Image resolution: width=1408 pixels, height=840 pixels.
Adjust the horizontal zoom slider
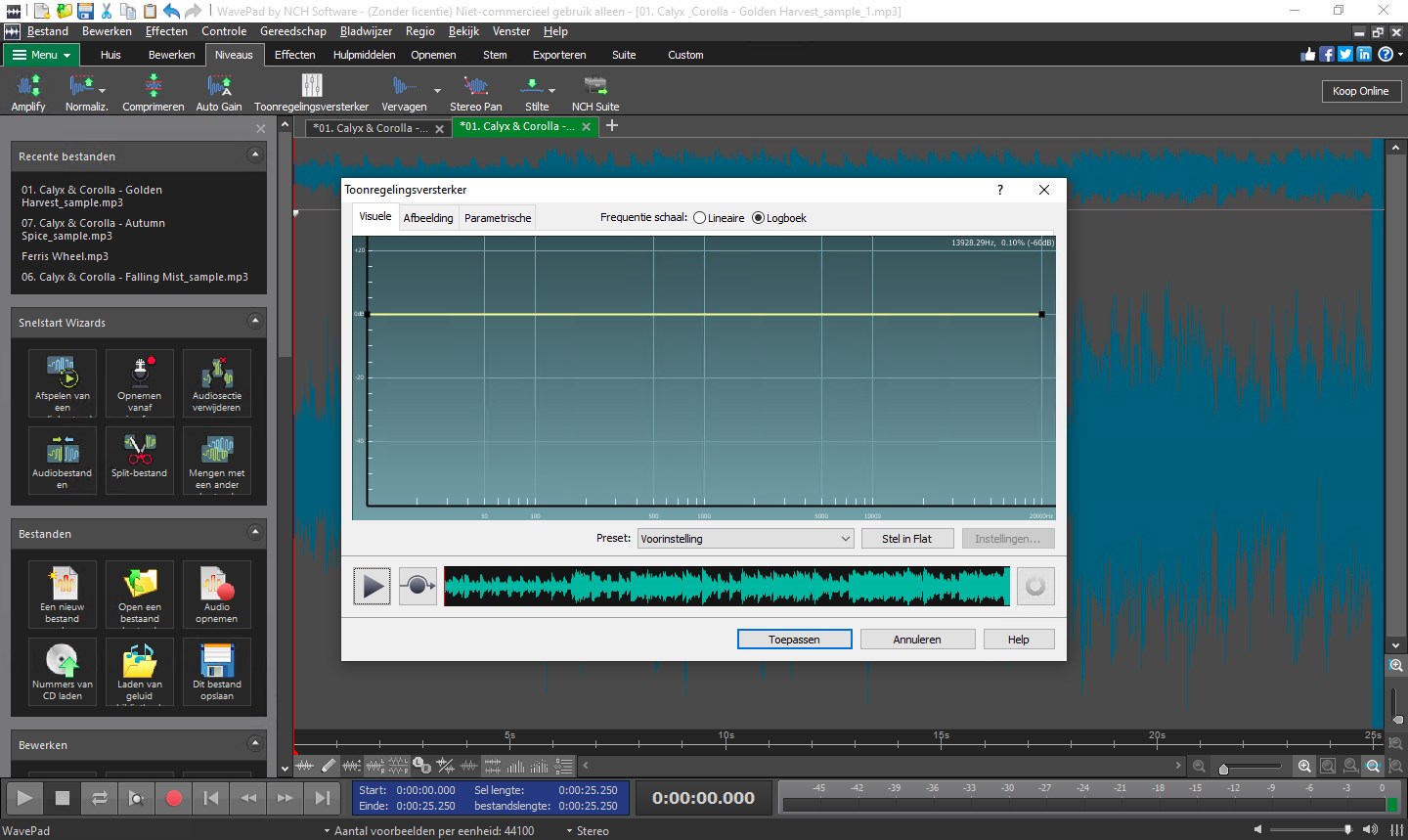(1223, 769)
